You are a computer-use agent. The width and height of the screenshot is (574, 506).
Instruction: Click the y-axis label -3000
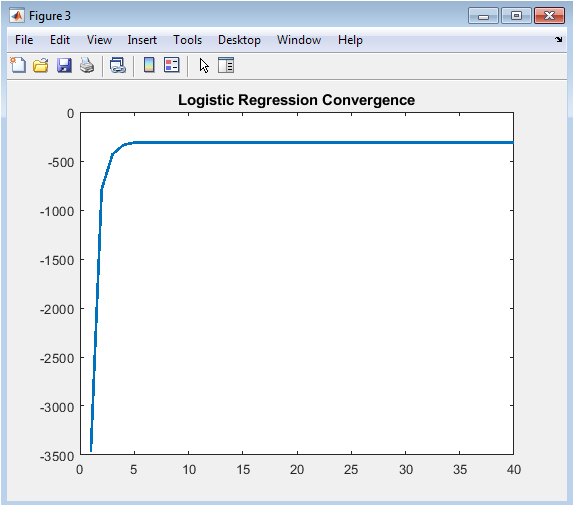pyautogui.click(x=57, y=407)
